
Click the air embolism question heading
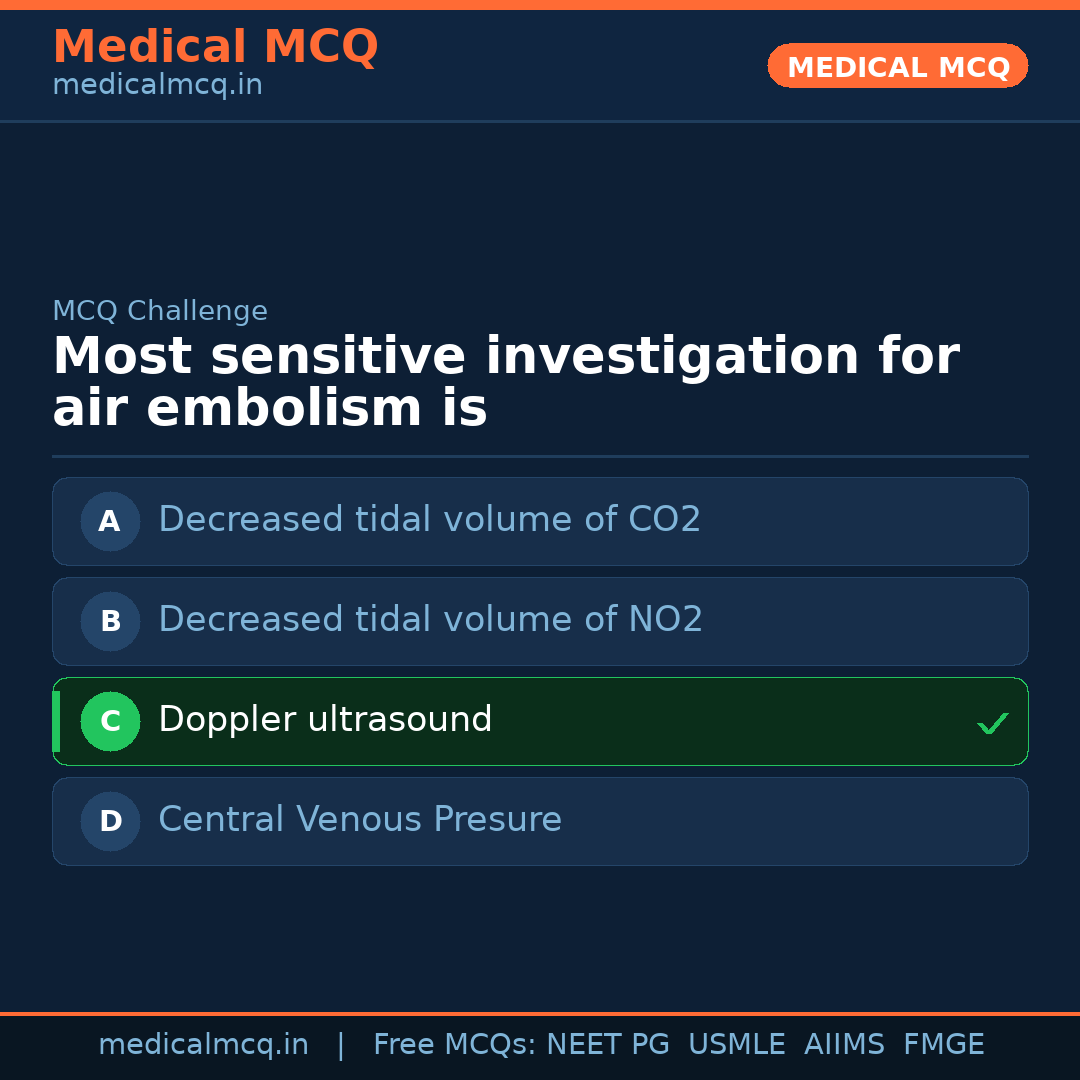505,382
